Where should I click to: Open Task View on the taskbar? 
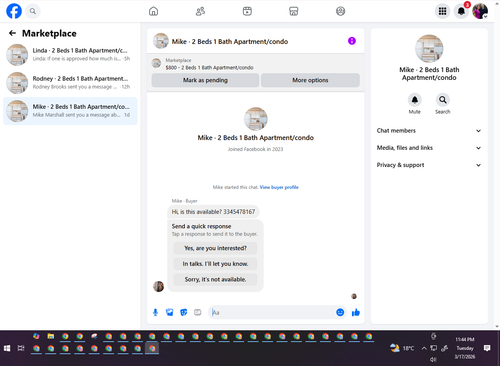[21, 348]
